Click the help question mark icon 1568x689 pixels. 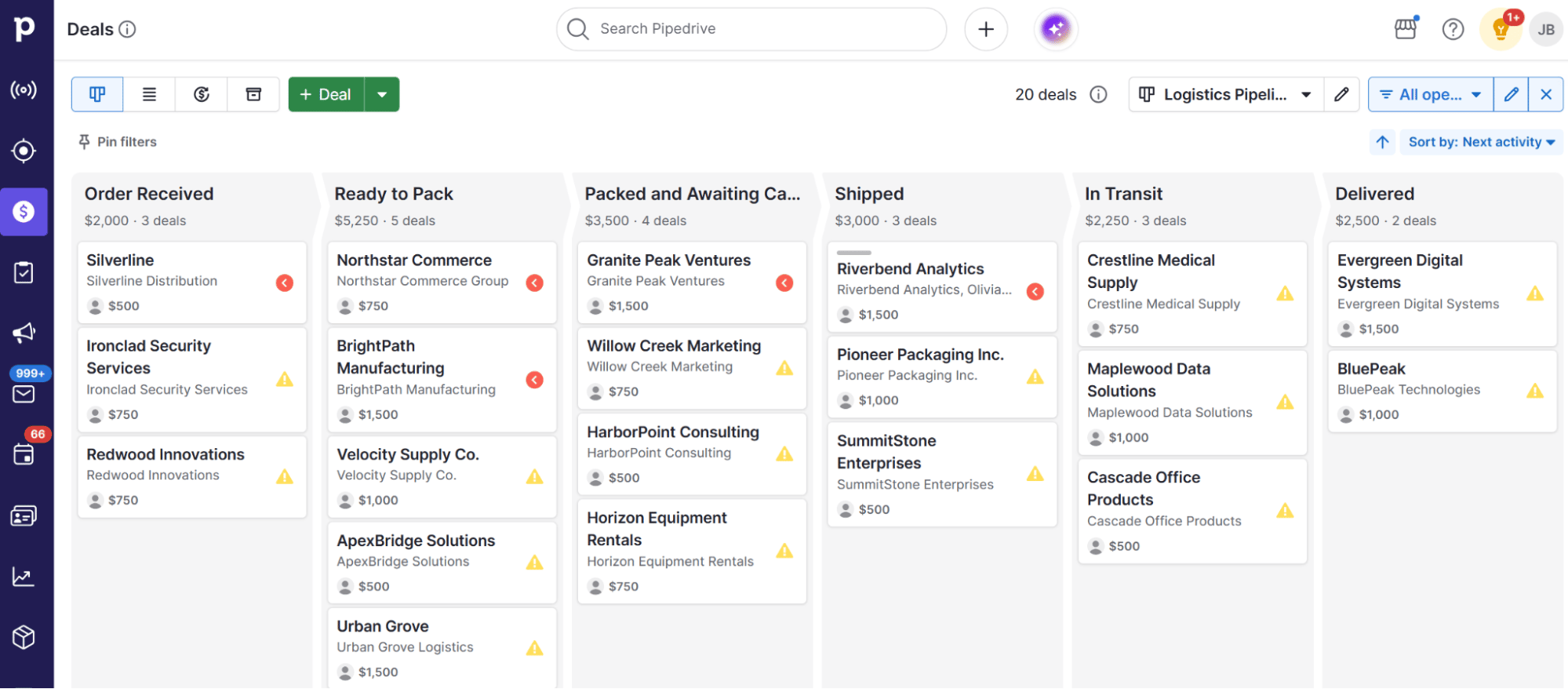coord(1453,29)
